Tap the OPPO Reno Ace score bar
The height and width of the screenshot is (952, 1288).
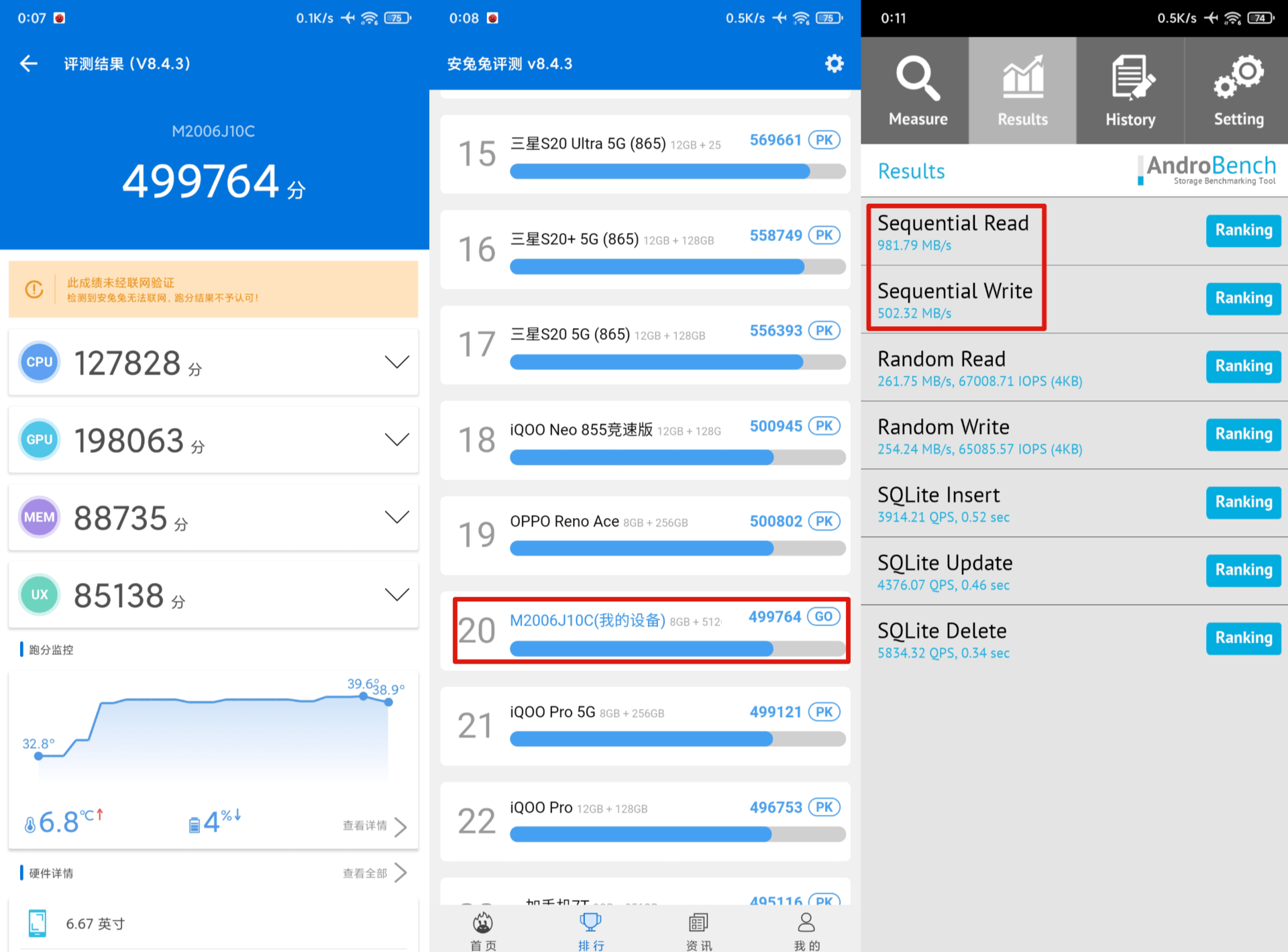pyautogui.click(x=678, y=549)
